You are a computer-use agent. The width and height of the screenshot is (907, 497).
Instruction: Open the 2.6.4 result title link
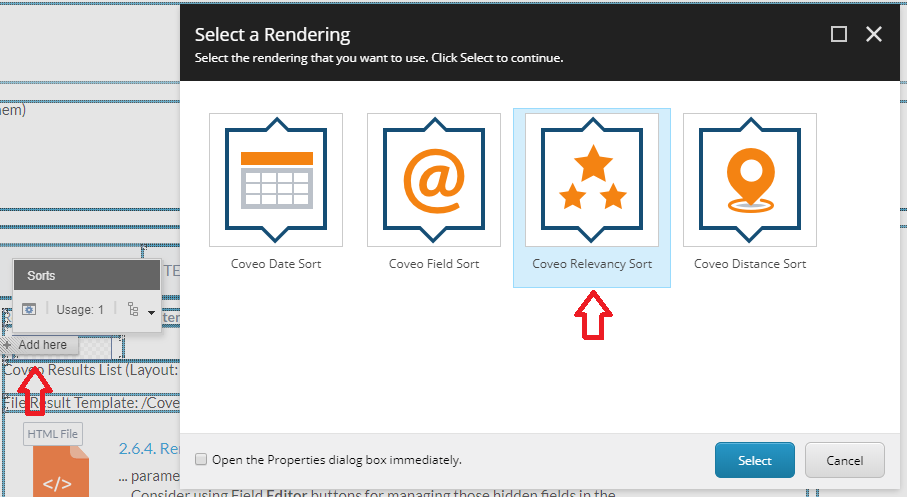(149, 448)
